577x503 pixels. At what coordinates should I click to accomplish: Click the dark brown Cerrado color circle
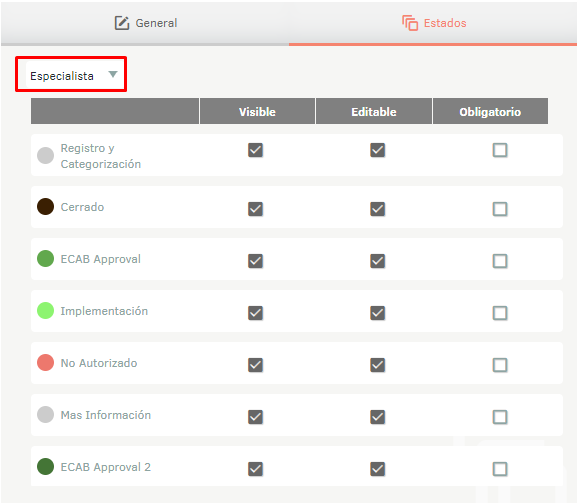pos(46,206)
